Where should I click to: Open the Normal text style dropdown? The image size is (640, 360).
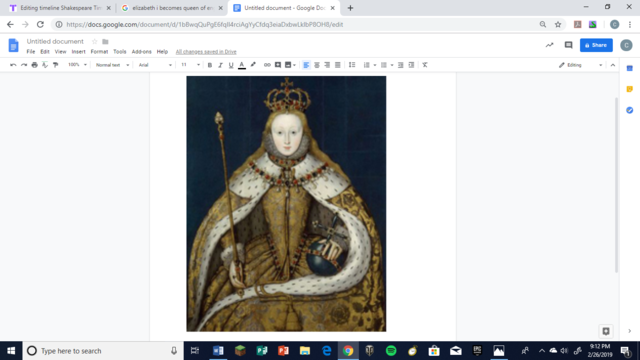pyautogui.click(x=112, y=65)
